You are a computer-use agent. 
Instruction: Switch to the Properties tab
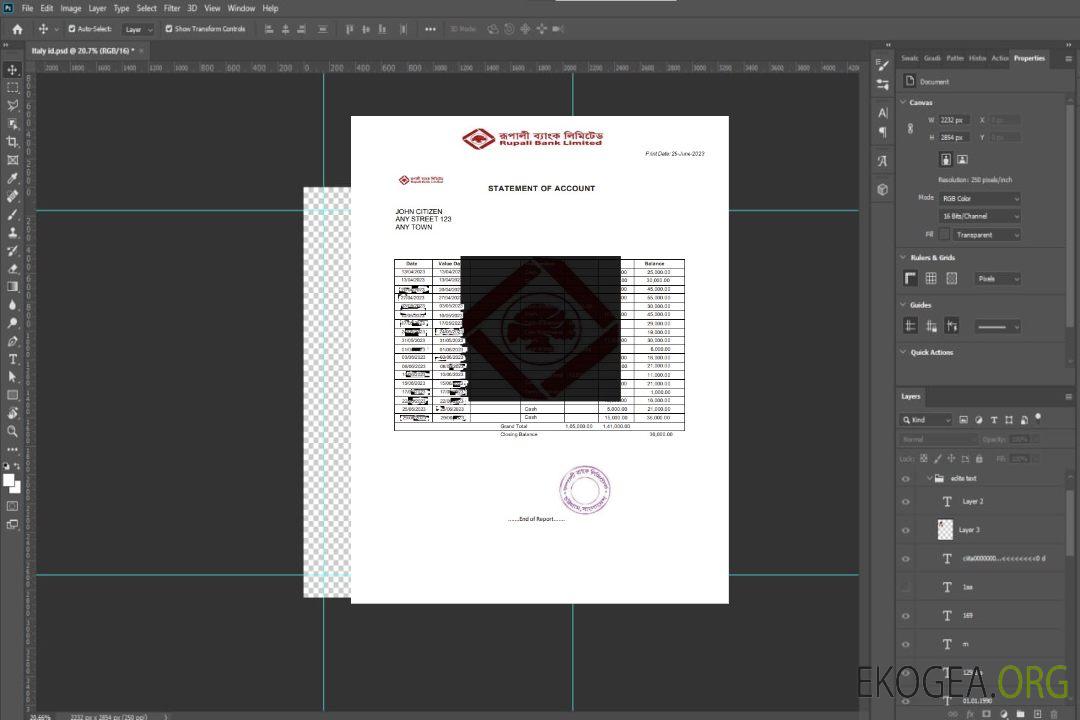coord(1029,59)
